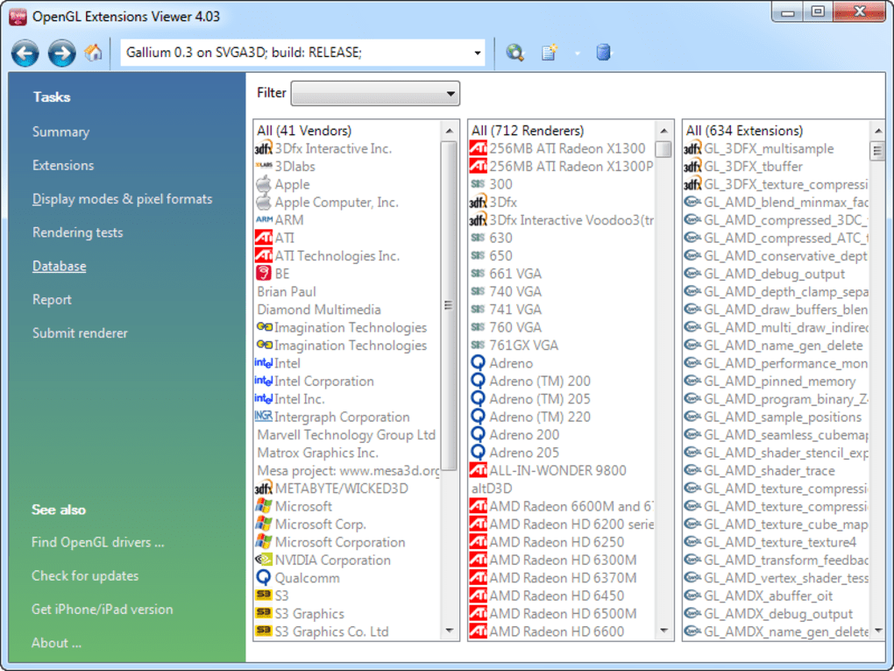Click METABYTE/WICKED3D vendor icon

coord(263,489)
